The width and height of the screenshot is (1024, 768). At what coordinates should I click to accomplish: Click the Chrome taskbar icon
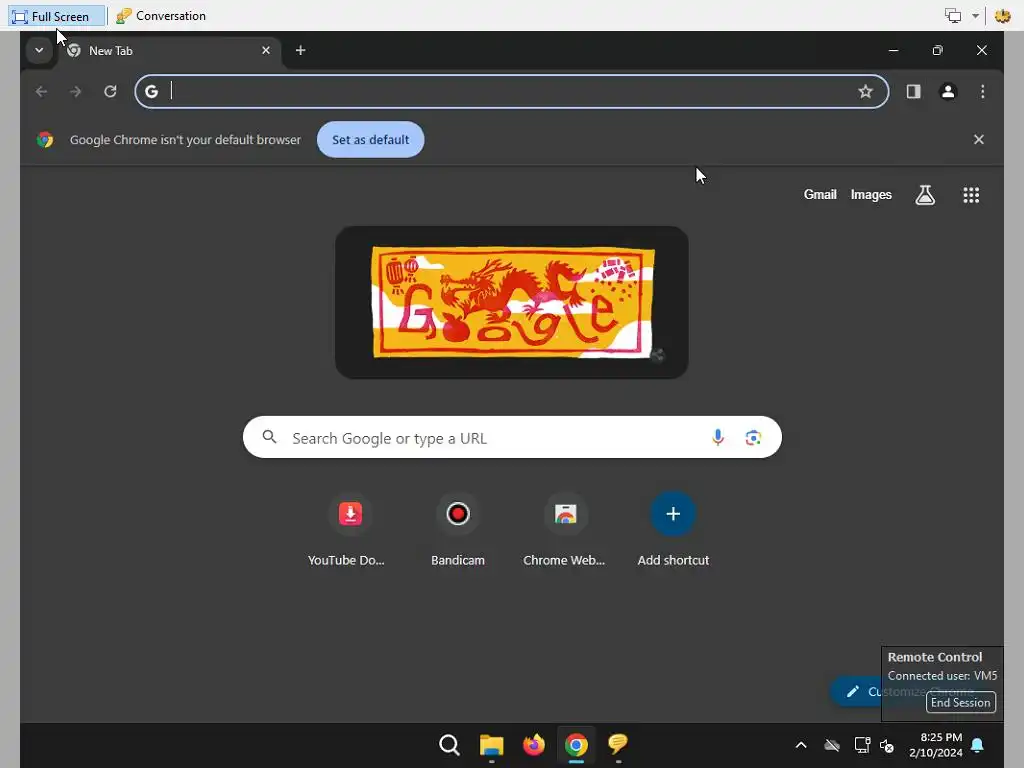click(x=576, y=744)
